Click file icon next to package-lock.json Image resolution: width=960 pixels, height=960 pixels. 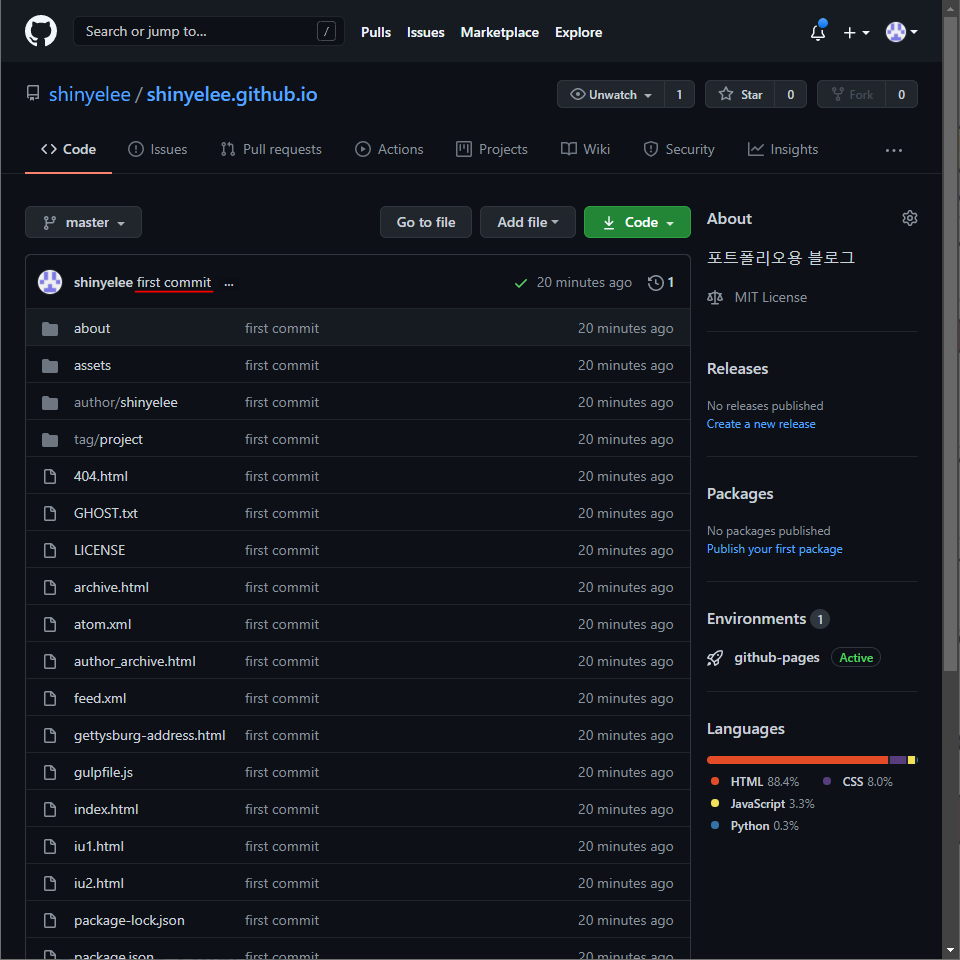click(x=50, y=920)
